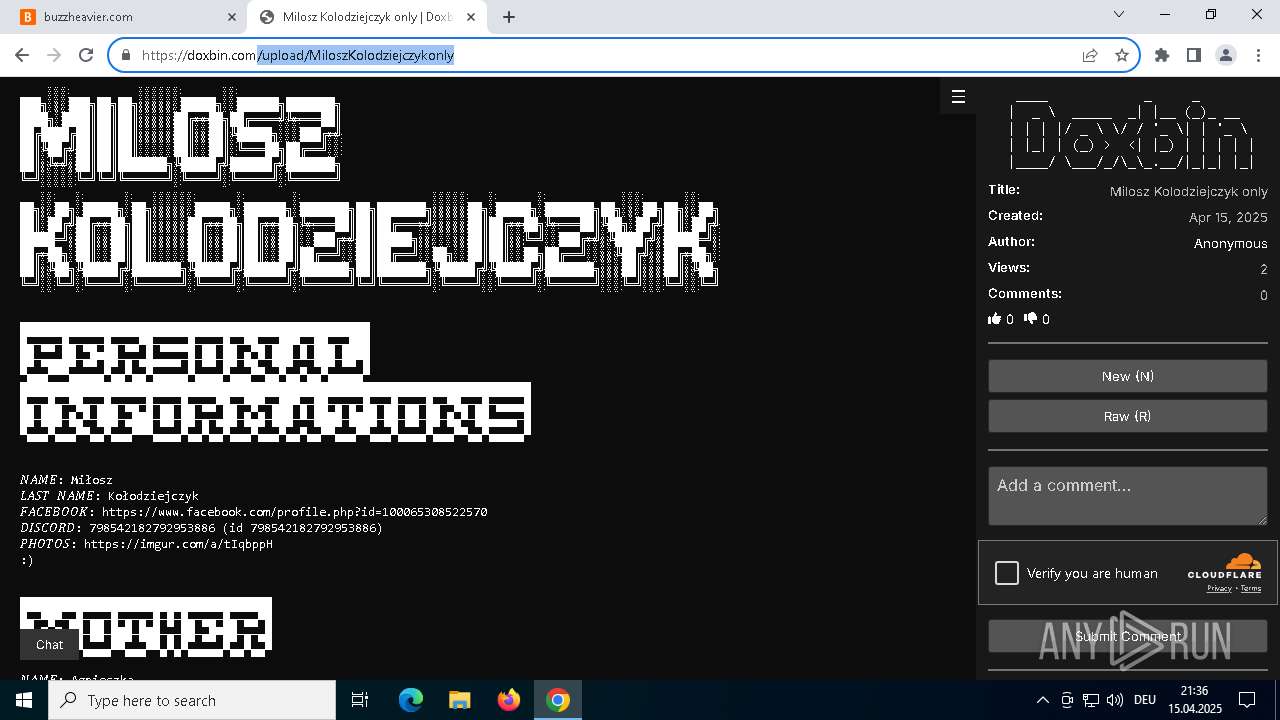1280x720 pixels.
Task: Expand hidden system tray icons
Action: 1042,700
